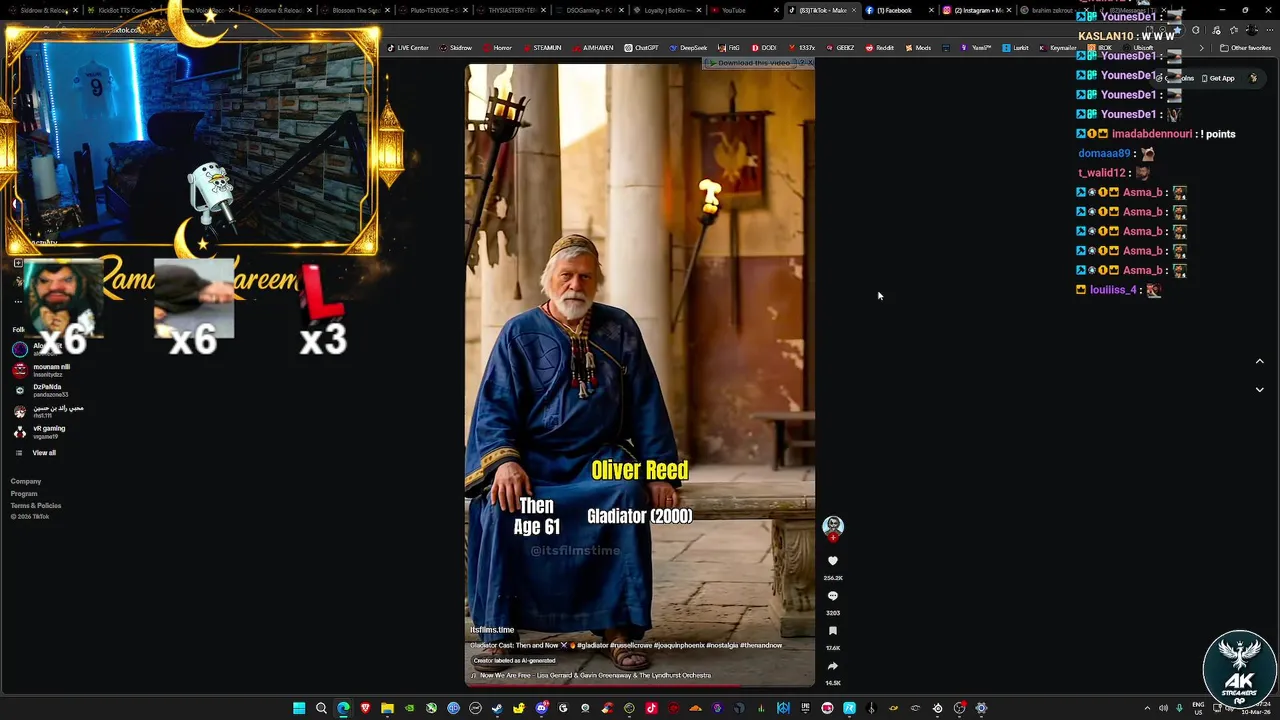Screen dimensions: 1280x720
Task: Open the STEAMUN bookmark
Action: pyautogui.click(x=541, y=48)
